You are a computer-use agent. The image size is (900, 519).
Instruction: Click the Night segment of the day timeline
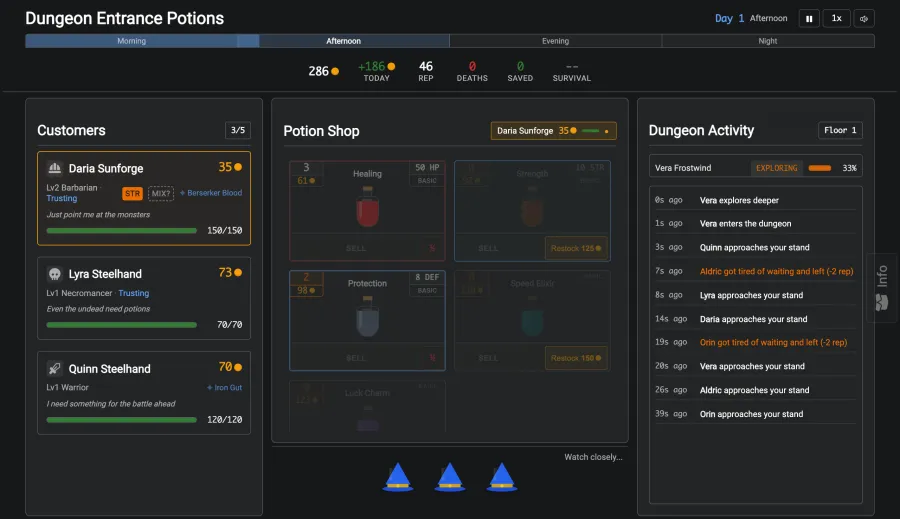pos(768,41)
